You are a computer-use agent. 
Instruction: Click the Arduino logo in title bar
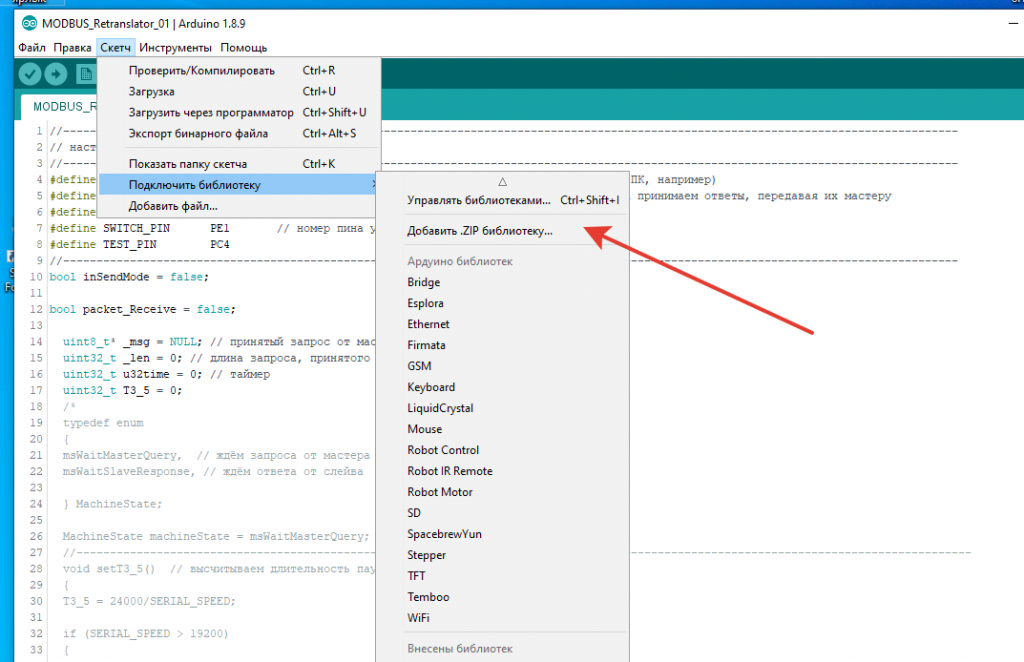pyautogui.click(x=29, y=24)
